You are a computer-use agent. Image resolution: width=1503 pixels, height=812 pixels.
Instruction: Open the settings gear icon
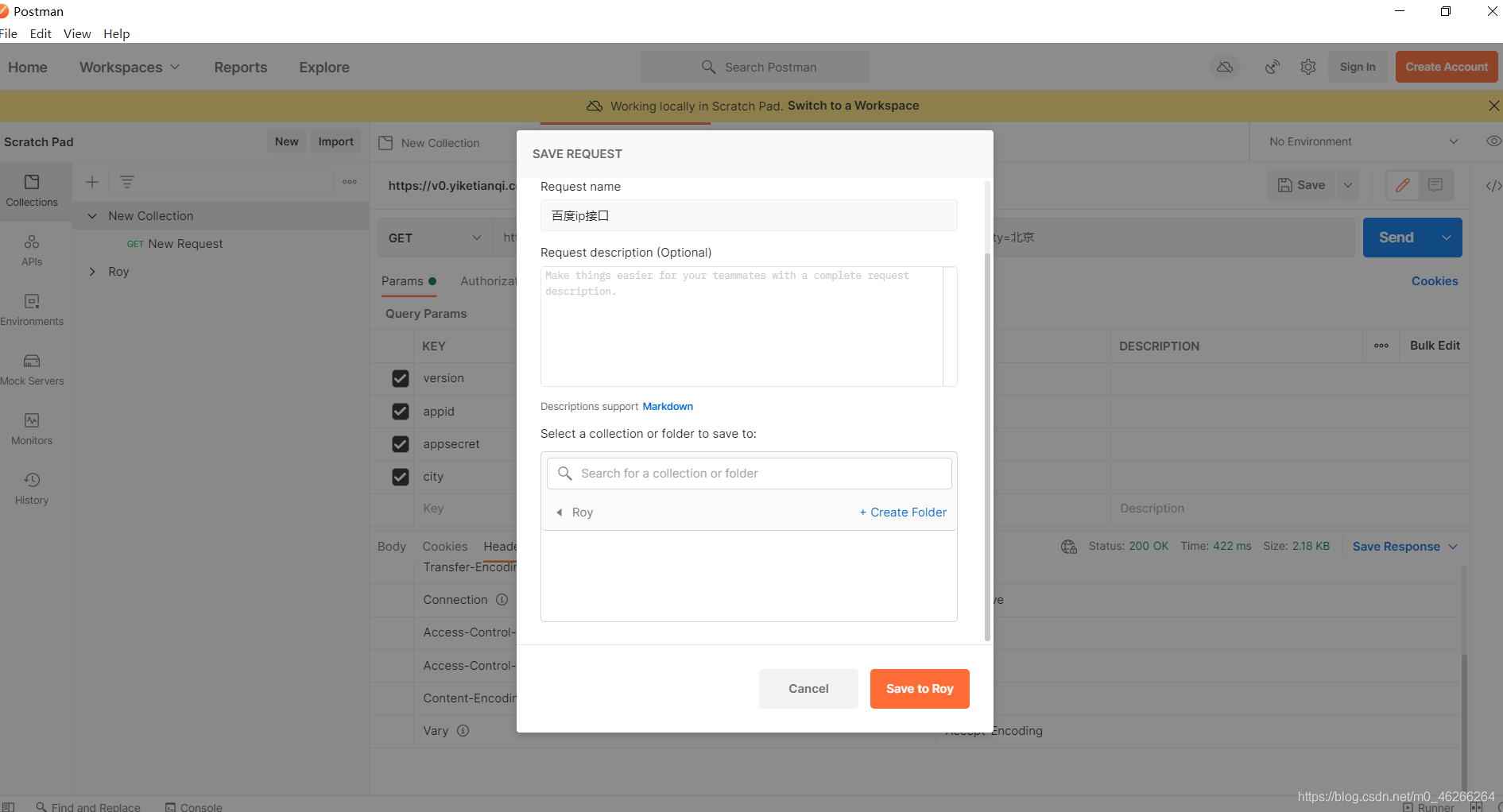tap(1308, 67)
